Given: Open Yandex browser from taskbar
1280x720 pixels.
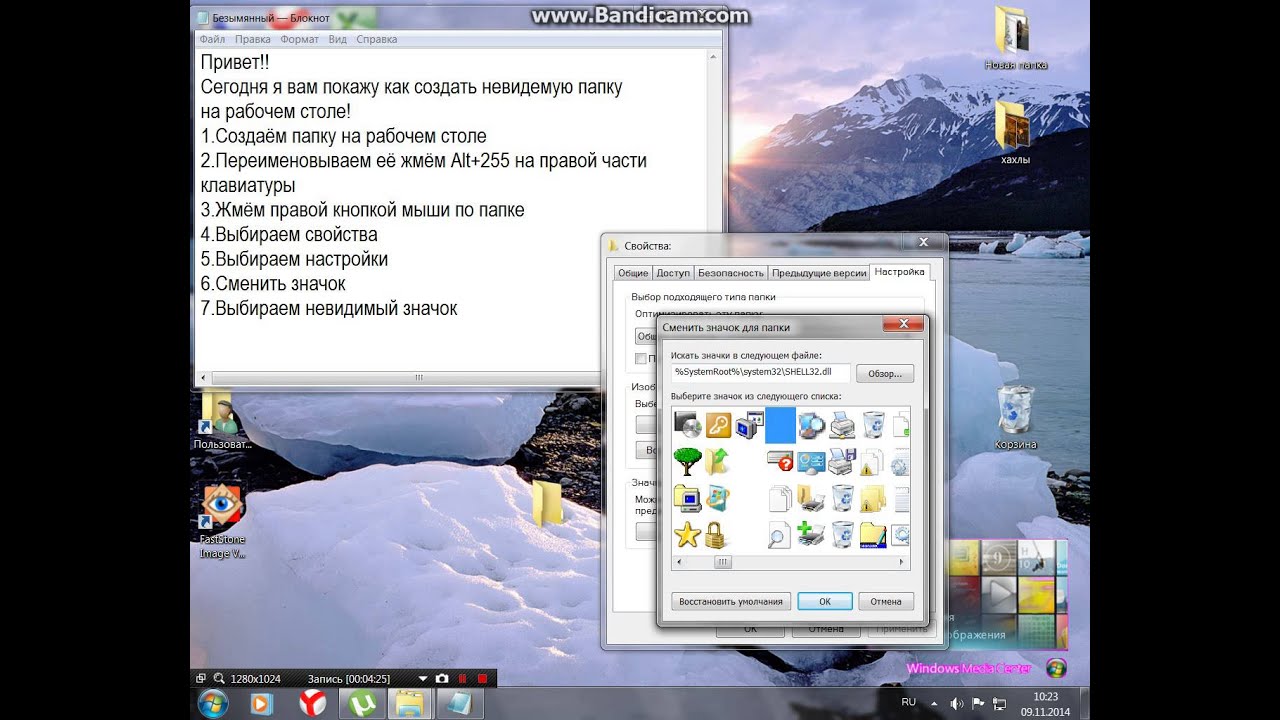Looking at the screenshot, I should pos(312,704).
